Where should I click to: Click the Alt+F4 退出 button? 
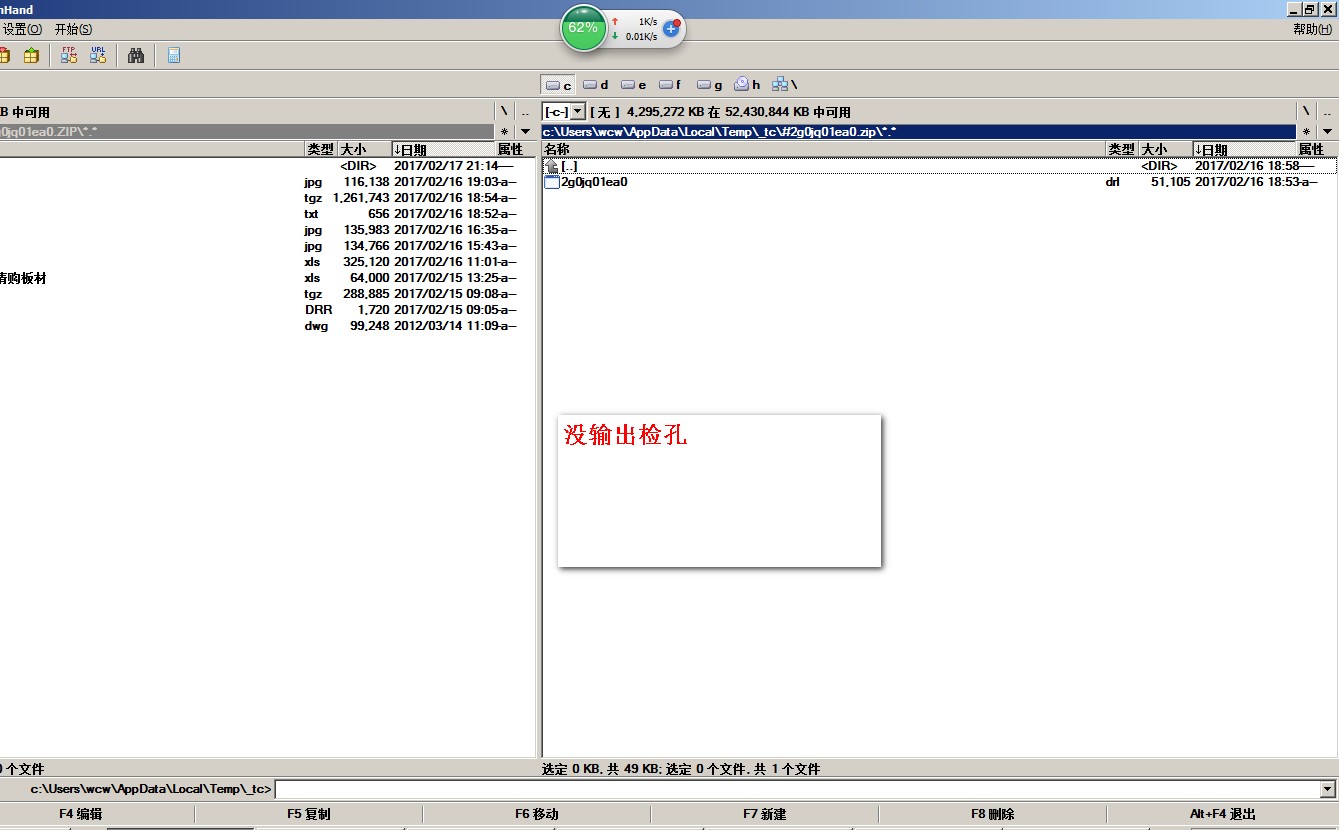(x=1222, y=814)
